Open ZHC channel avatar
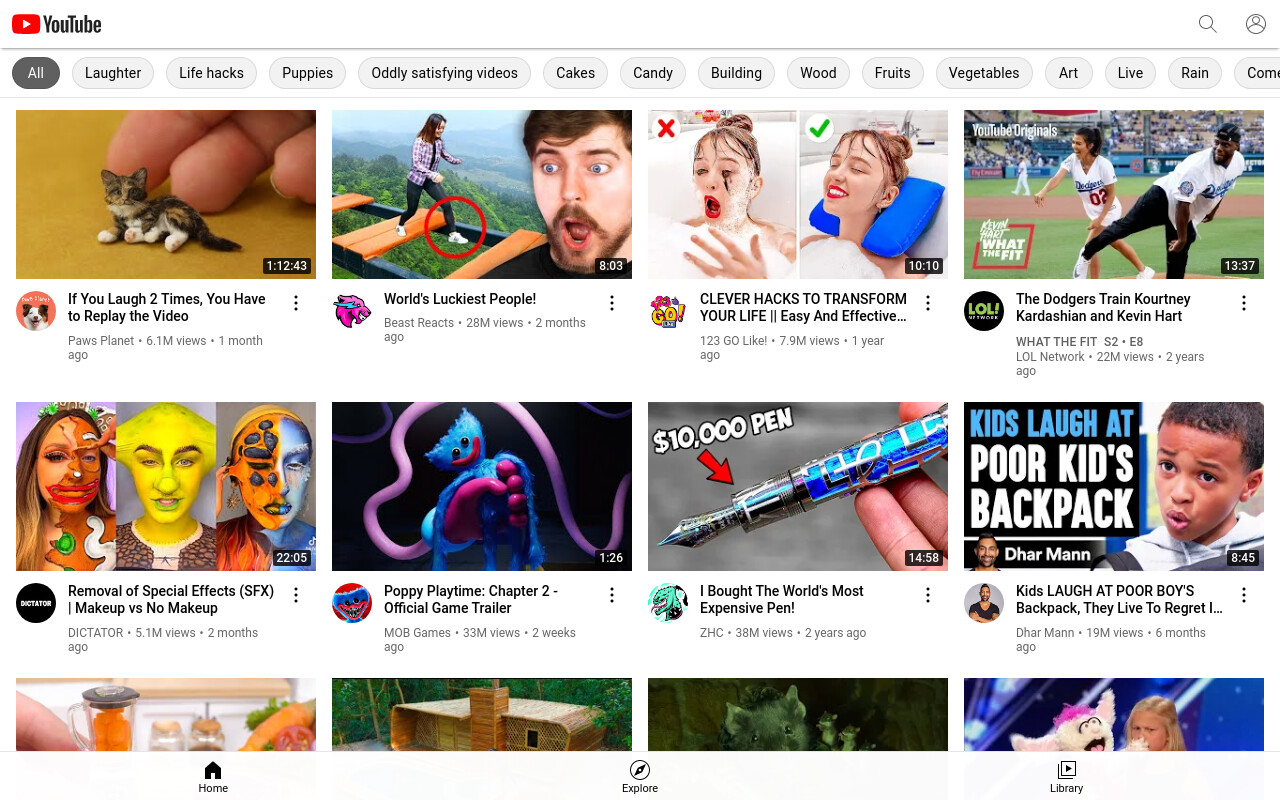Viewport: 1280px width, 800px height. click(668, 603)
